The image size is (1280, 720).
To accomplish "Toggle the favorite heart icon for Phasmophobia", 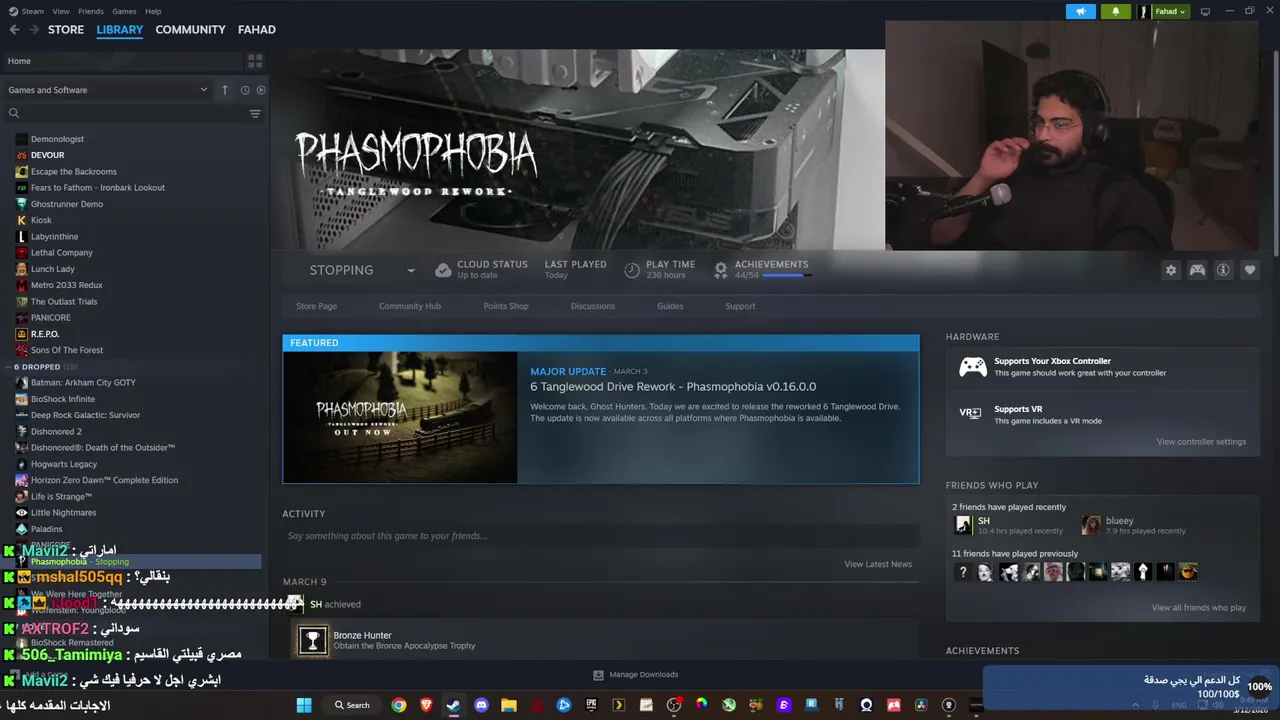I will [1250, 270].
